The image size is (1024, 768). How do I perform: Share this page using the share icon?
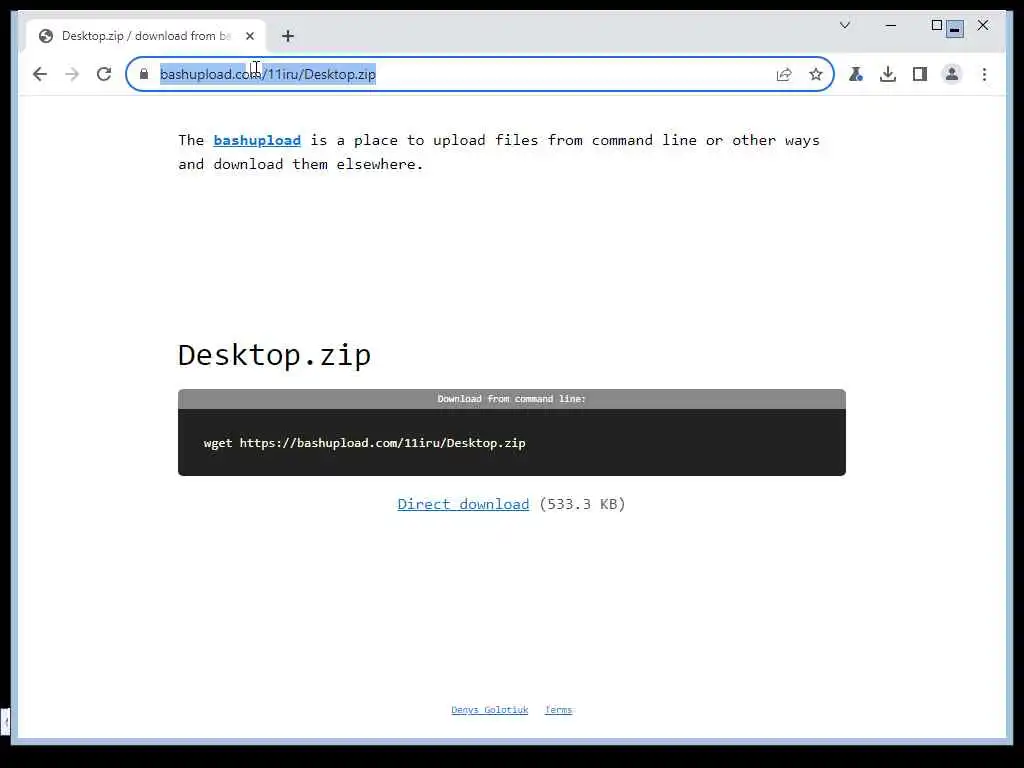pos(784,74)
